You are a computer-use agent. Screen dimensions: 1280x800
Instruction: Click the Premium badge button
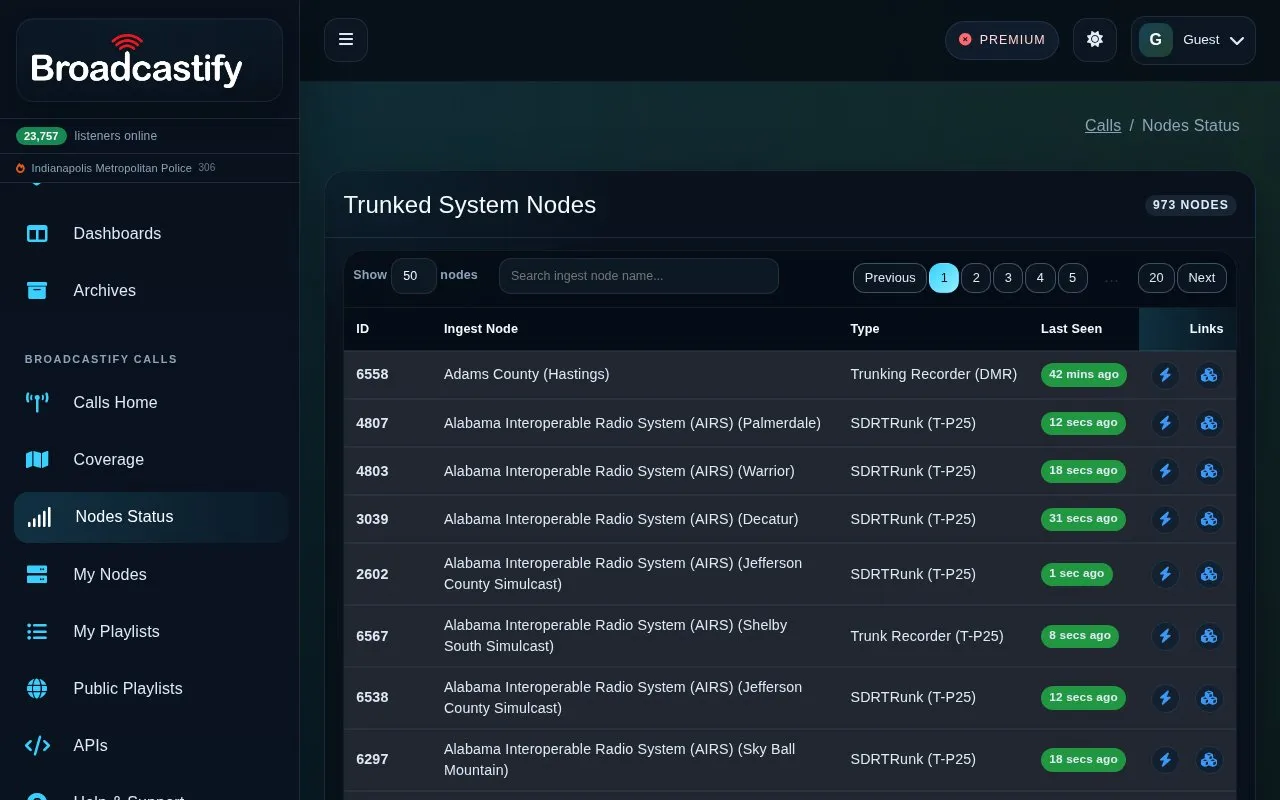[x=1002, y=40]
